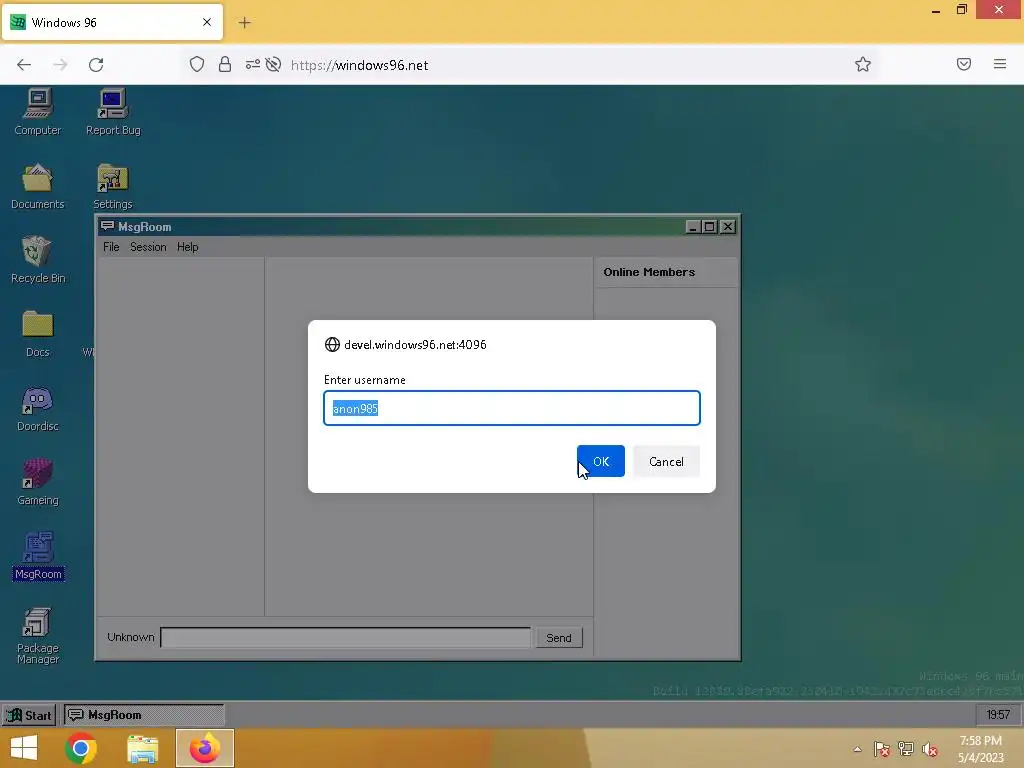Go back in Firefox

pyautogui.click(x=24, y=65)
